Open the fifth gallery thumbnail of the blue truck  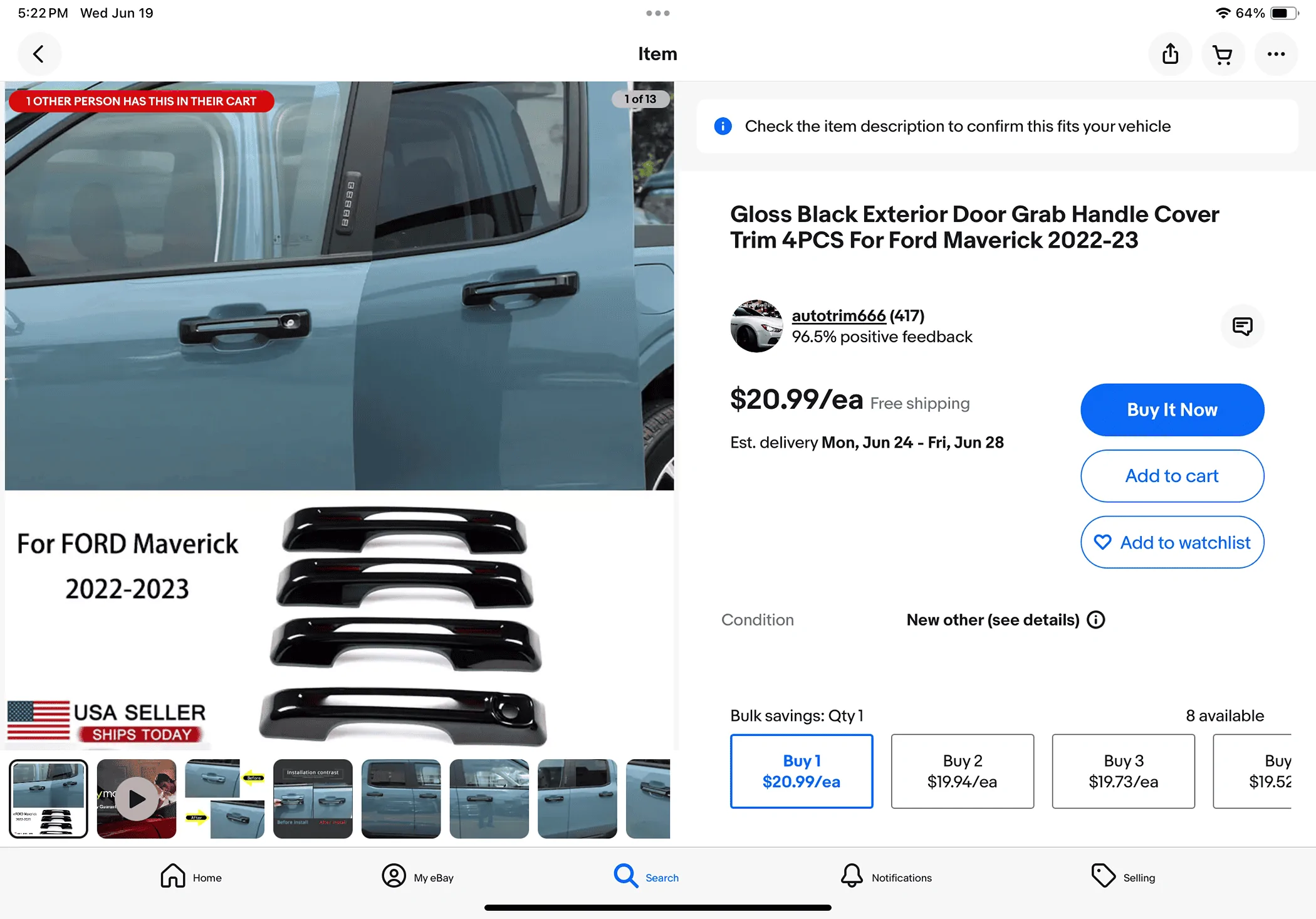pos(401,799)
